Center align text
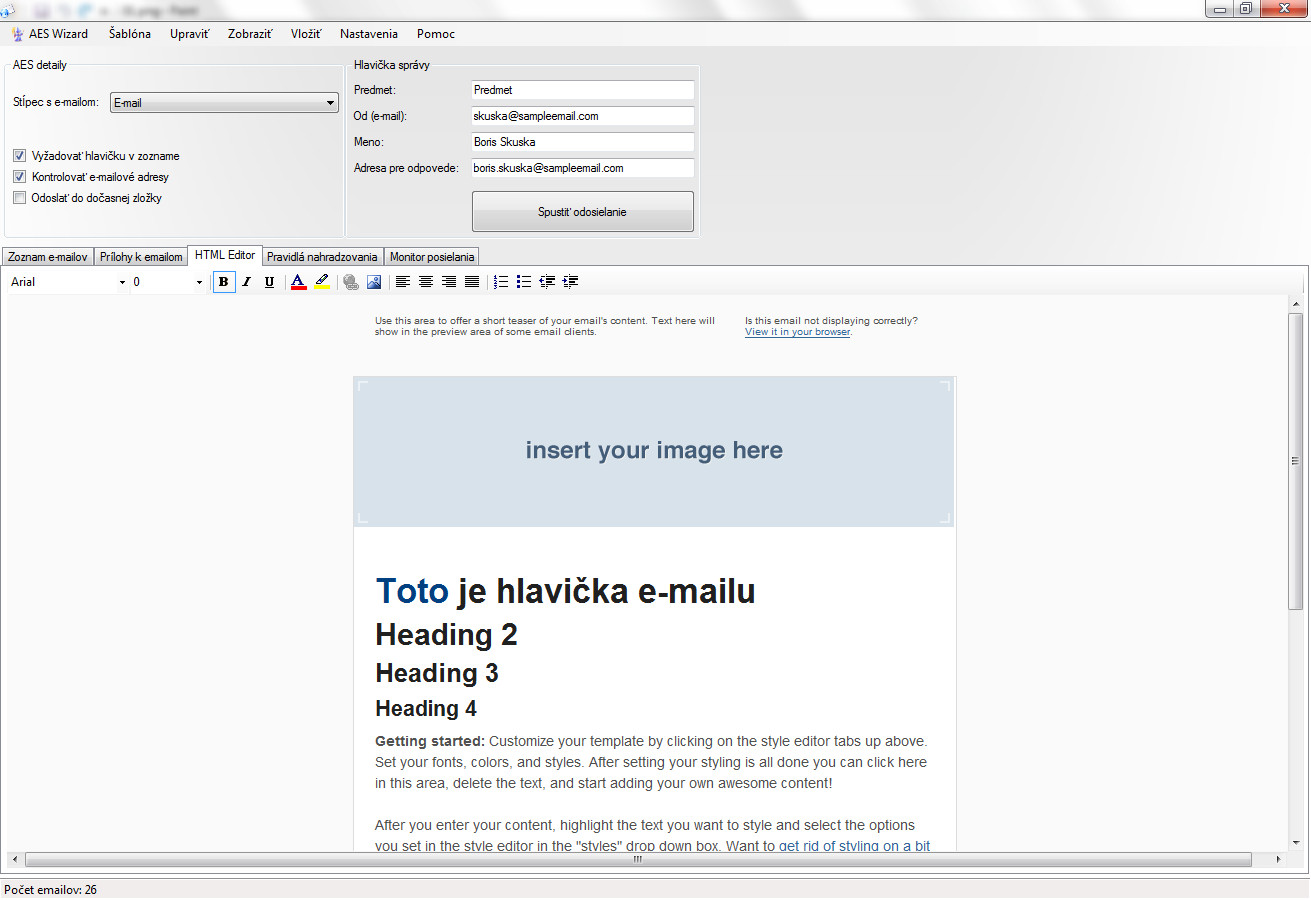The height and width of the screenshot is (900, 1311). click(425, 282)
